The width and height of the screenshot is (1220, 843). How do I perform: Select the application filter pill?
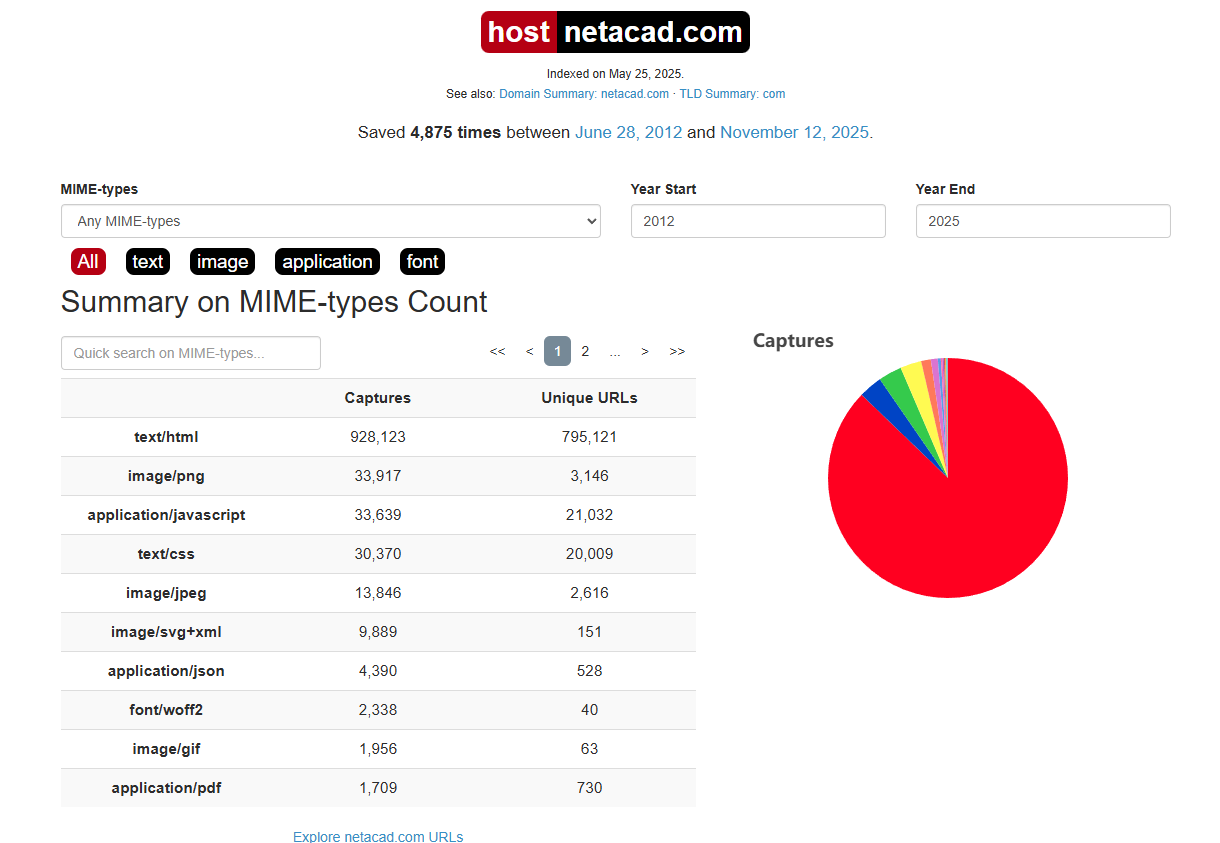[327, 262]
